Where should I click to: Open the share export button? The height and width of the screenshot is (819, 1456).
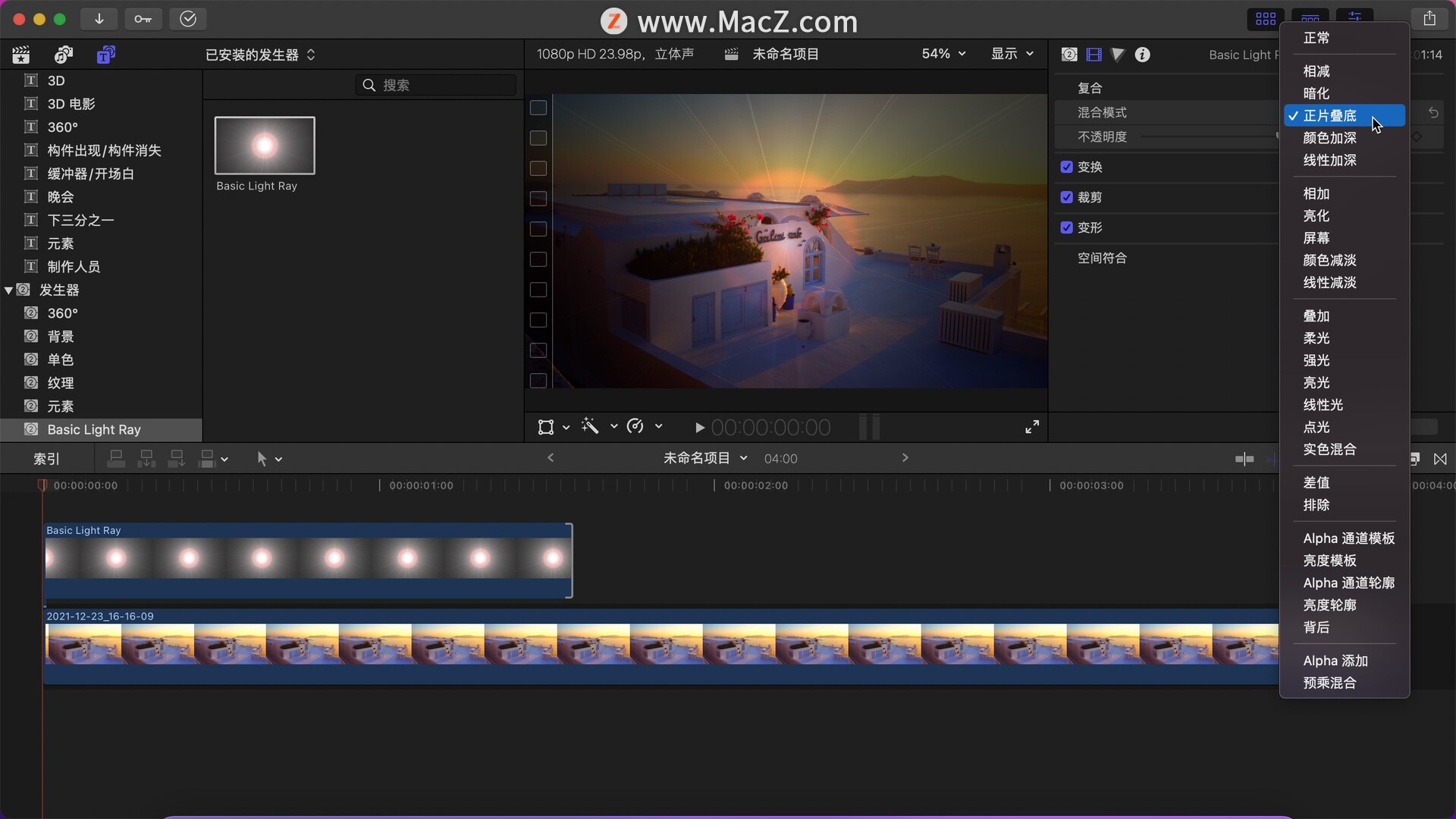pos(1429,18)
